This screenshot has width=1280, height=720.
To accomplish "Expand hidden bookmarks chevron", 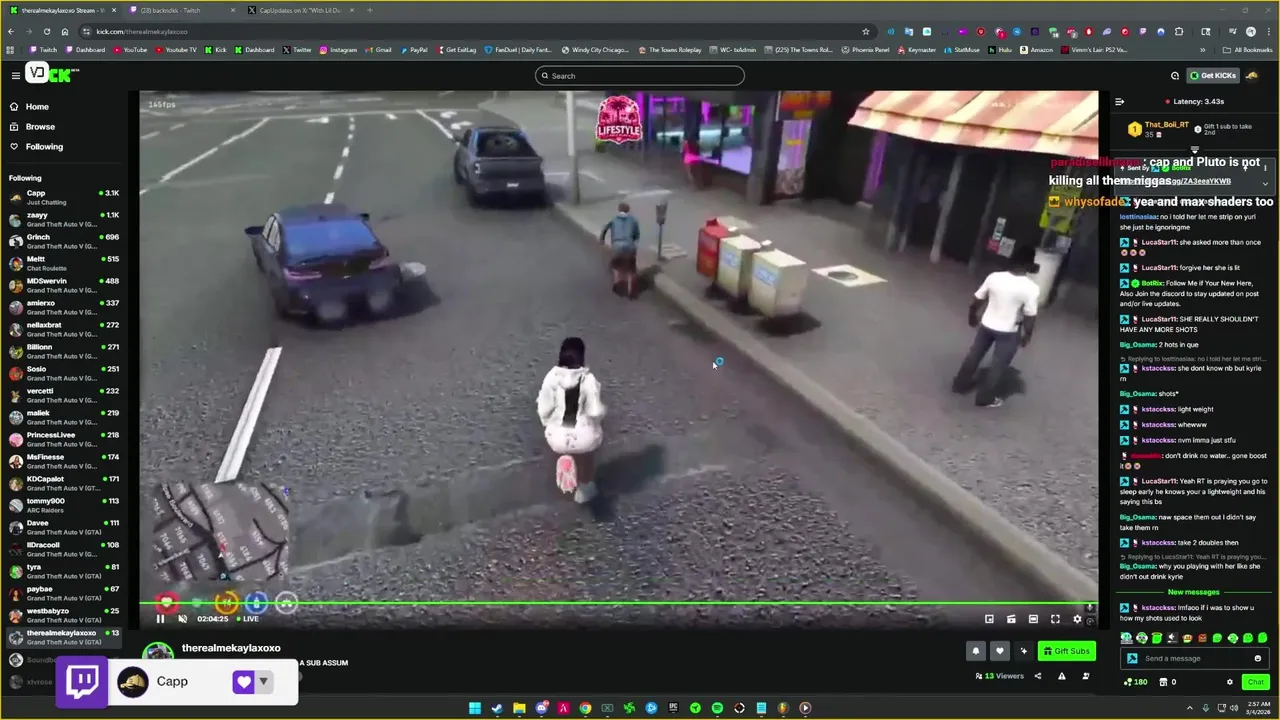I will click(1203, 50).
